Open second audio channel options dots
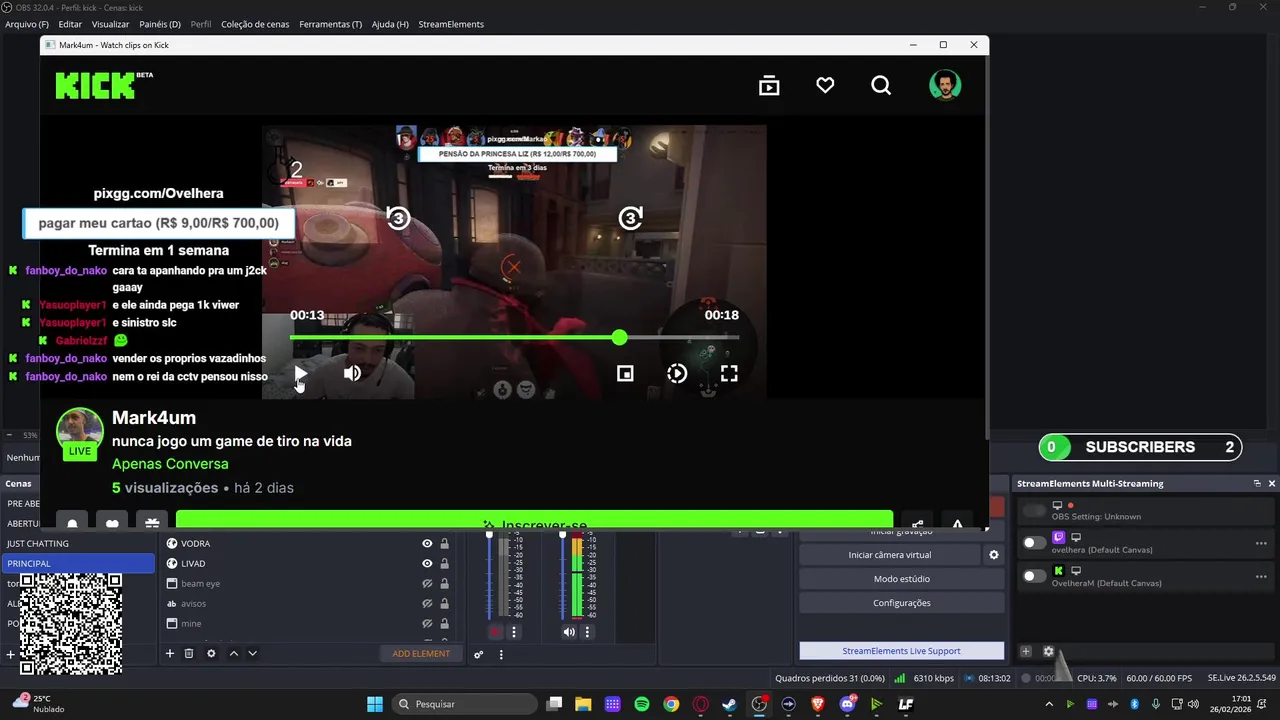Screen dimensions: 1280x720 click(587, 632)
